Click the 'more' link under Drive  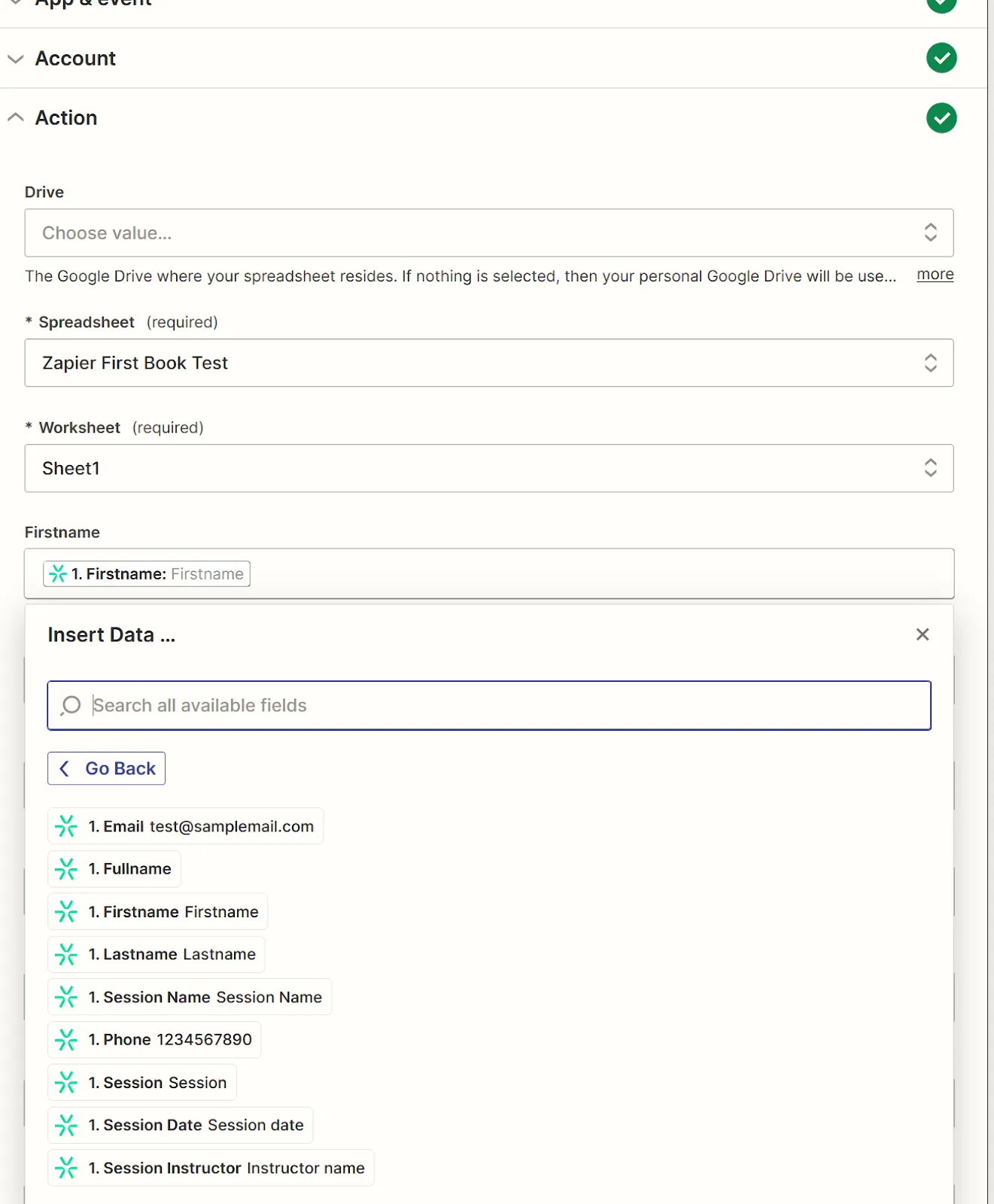(x=935, y=275)
